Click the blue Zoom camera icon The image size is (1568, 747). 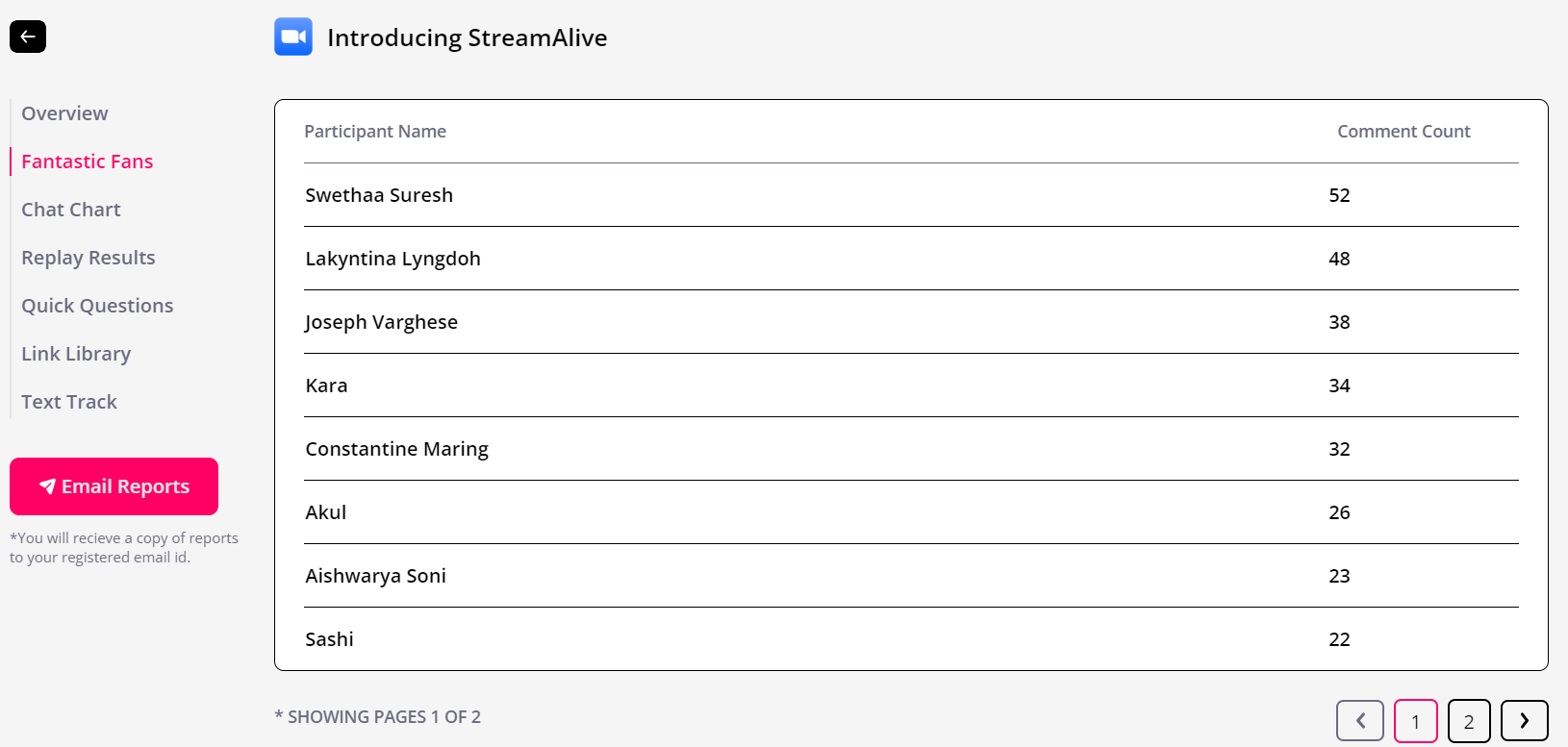click(293, 37)
